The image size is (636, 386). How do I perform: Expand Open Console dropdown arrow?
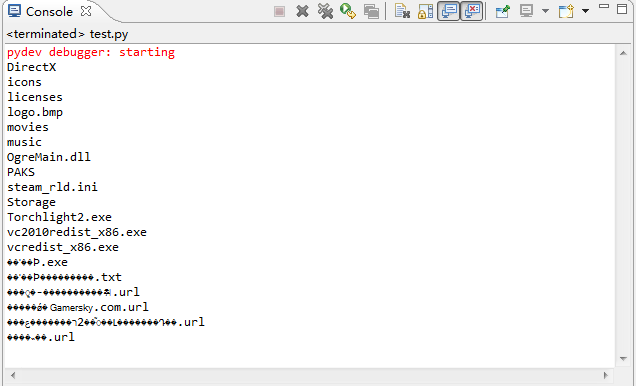click(x=585, y=11)
